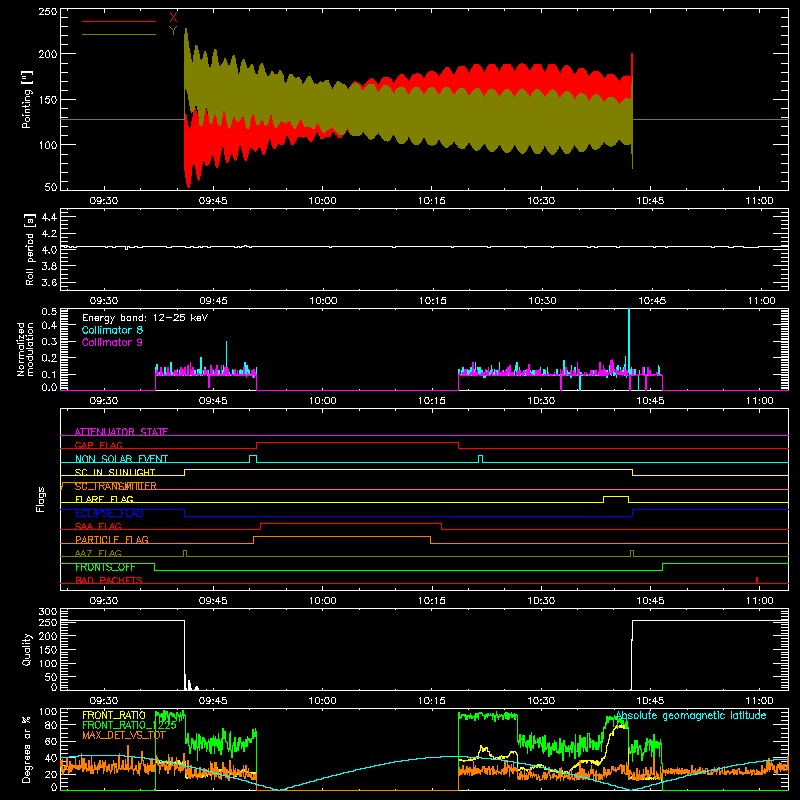The image size is (800, 800).
Task: Click the 09:45 tick label under the Quality plot
Action: [x=213, y=701]
